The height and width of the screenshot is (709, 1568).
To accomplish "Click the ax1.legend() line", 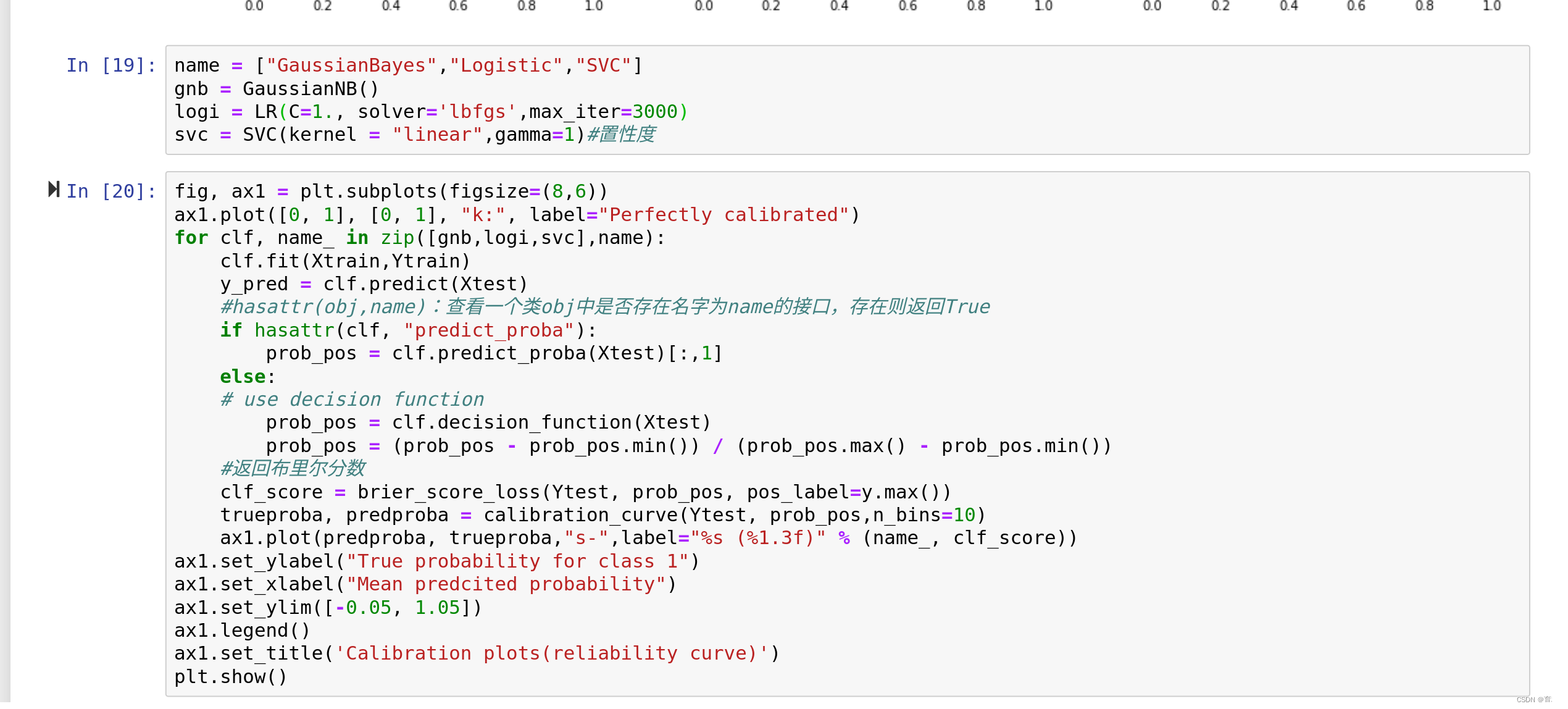I will (242, 631).
